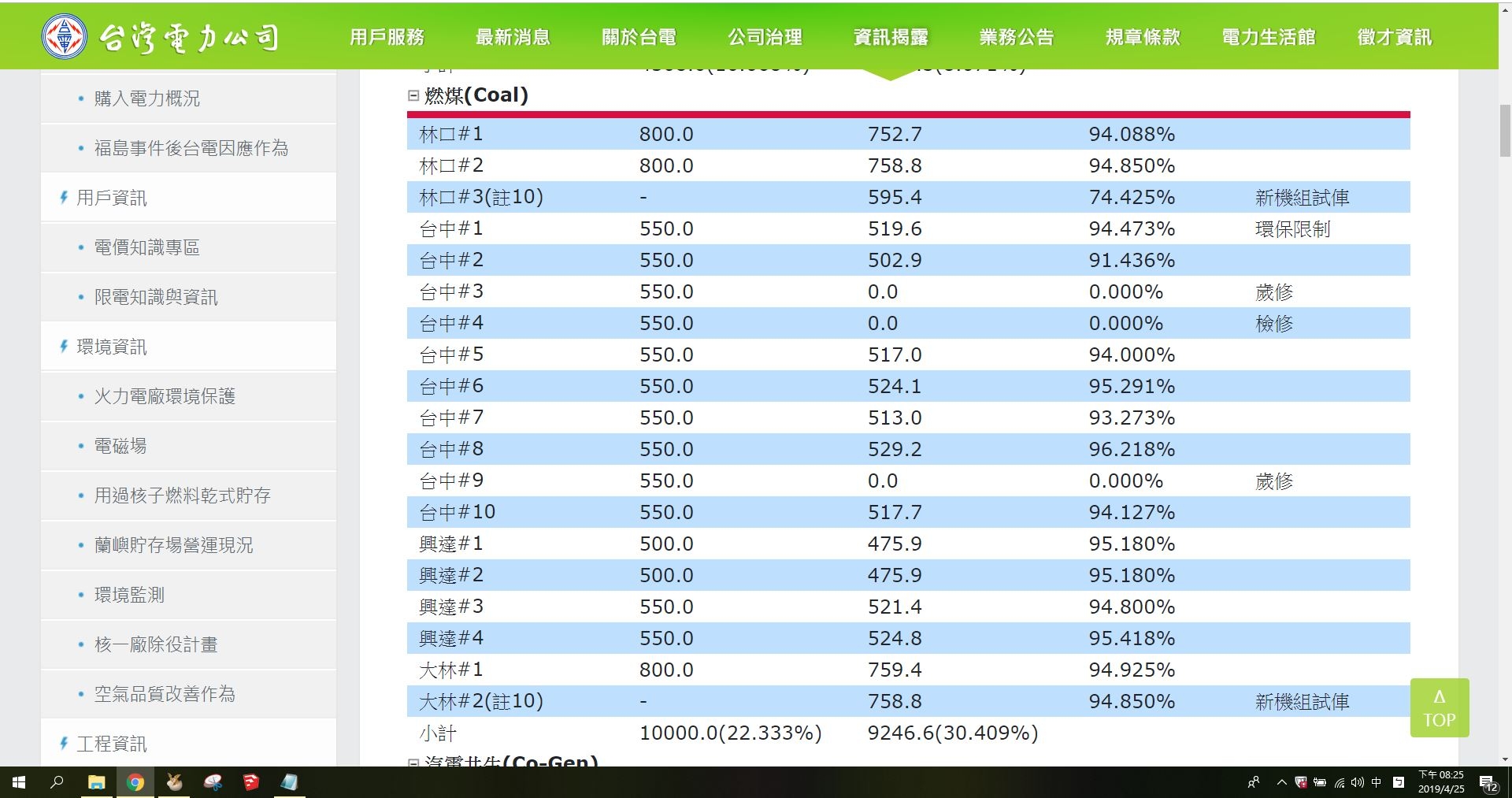Open the bird-icon app on the taskbar
Image resolution: width=1512 pixels, height=798 pixels.
tap(174, 782)
